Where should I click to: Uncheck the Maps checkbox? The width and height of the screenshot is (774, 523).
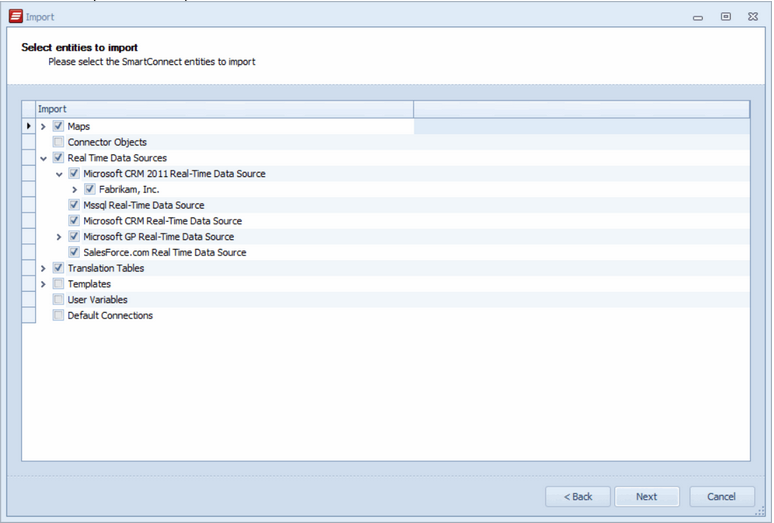click(x=58, y=126)
